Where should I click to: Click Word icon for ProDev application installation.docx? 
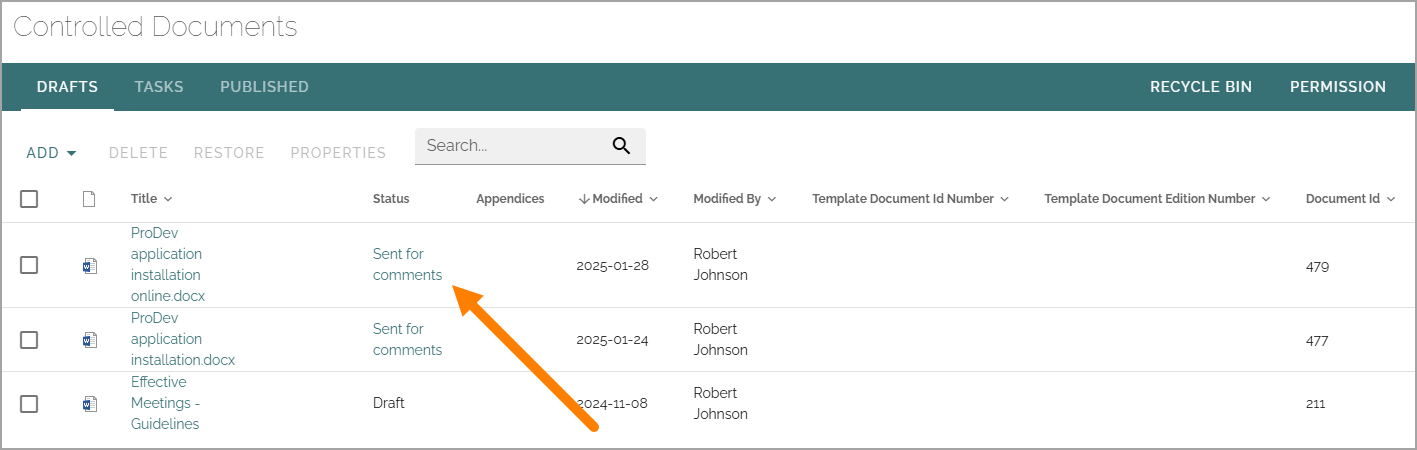[x=89, y=340]
